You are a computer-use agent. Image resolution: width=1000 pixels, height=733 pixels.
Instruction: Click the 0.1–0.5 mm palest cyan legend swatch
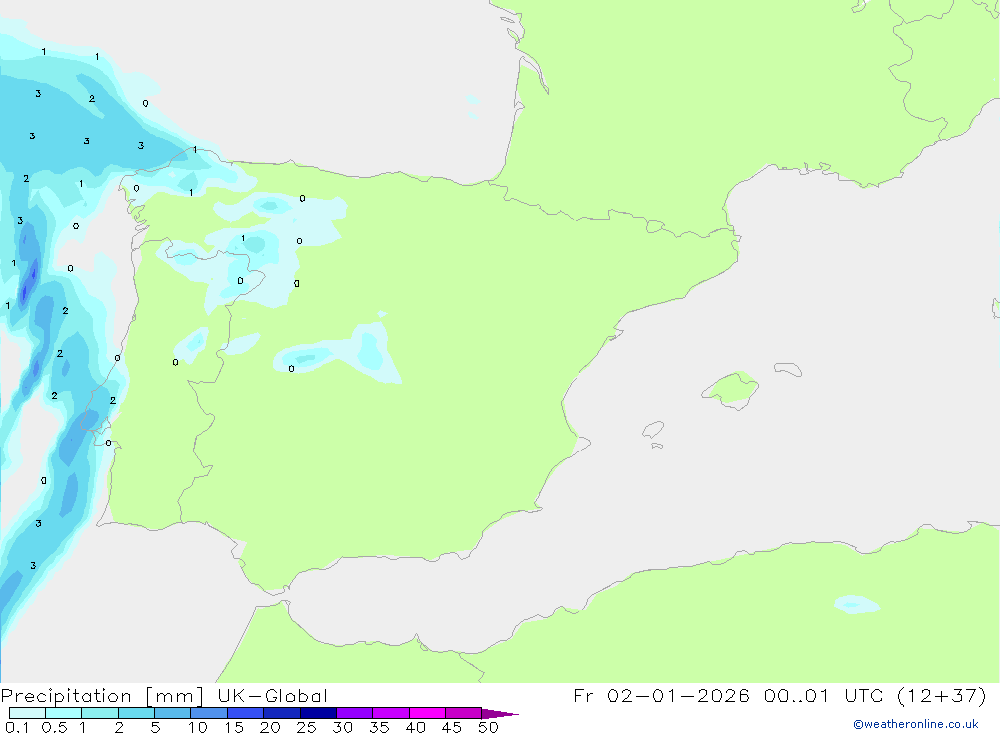[27, 713]
